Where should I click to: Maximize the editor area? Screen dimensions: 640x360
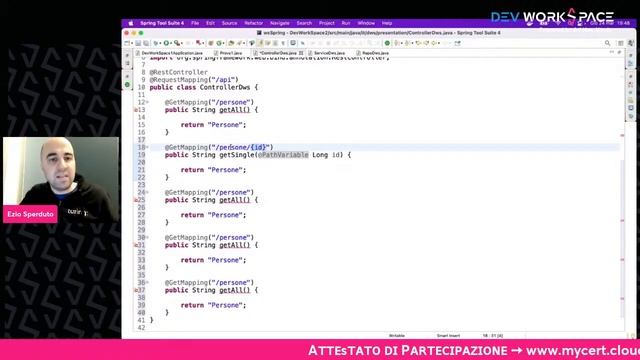(619, 52)
